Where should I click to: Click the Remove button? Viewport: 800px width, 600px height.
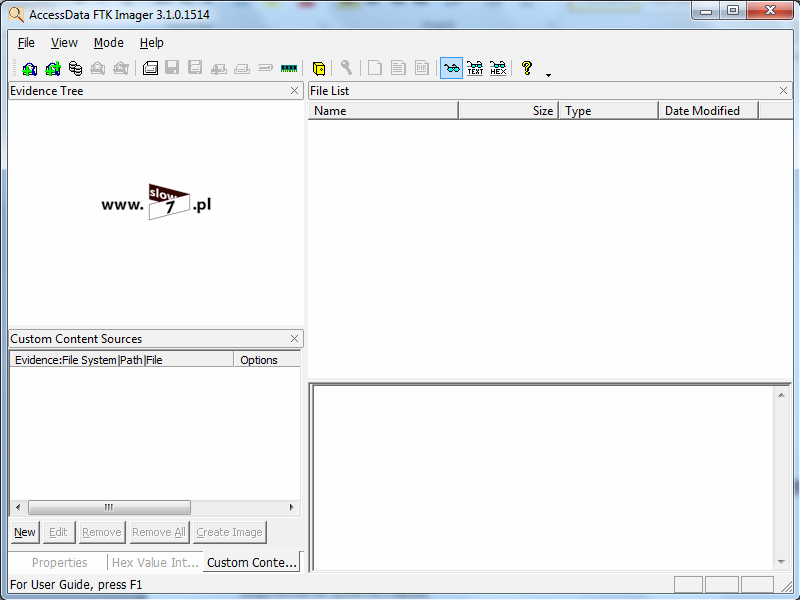tap(102, 532)
